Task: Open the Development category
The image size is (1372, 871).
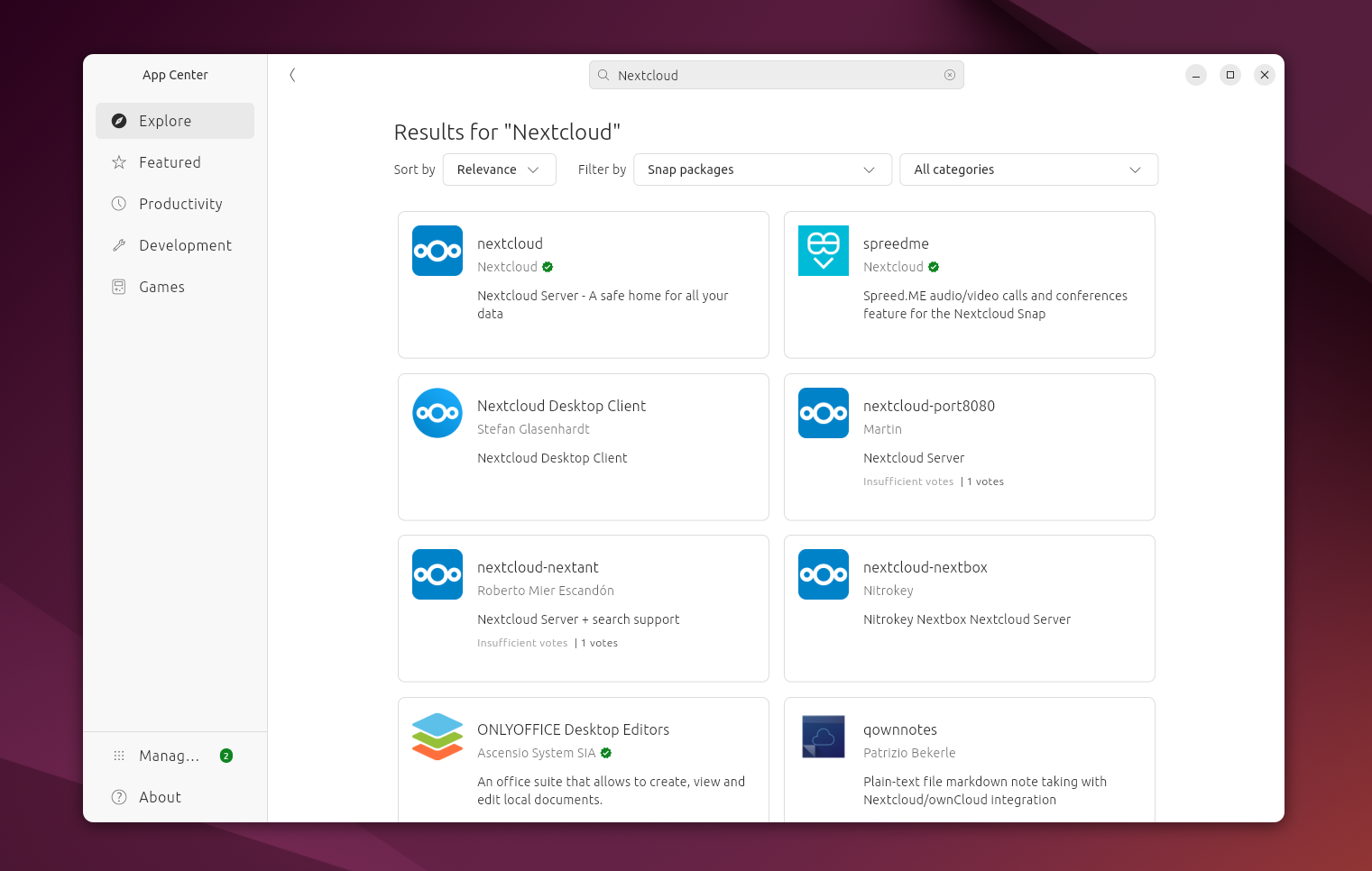Action: (175, 245)
